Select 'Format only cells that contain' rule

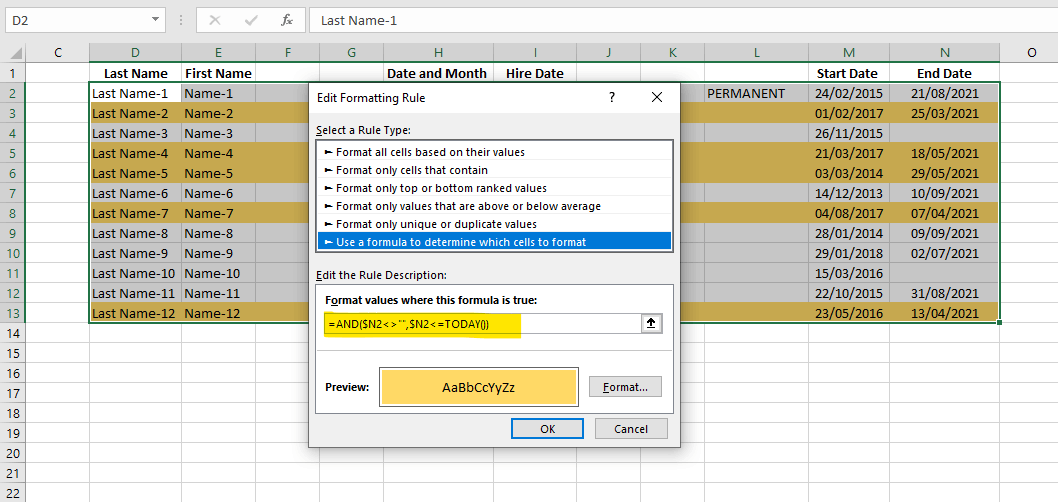(x=495, y=170)
